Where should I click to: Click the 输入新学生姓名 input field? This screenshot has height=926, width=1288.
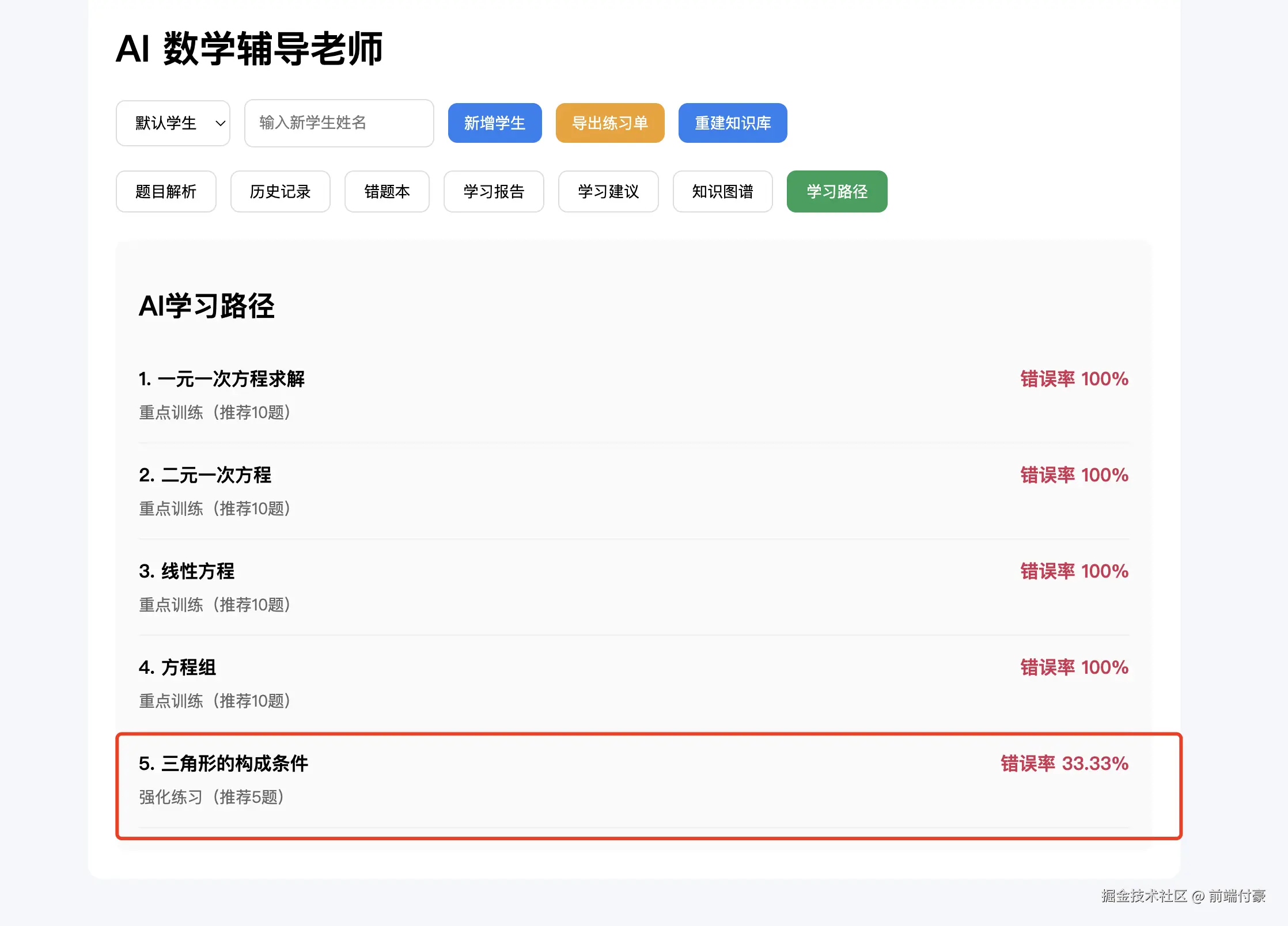339,123
